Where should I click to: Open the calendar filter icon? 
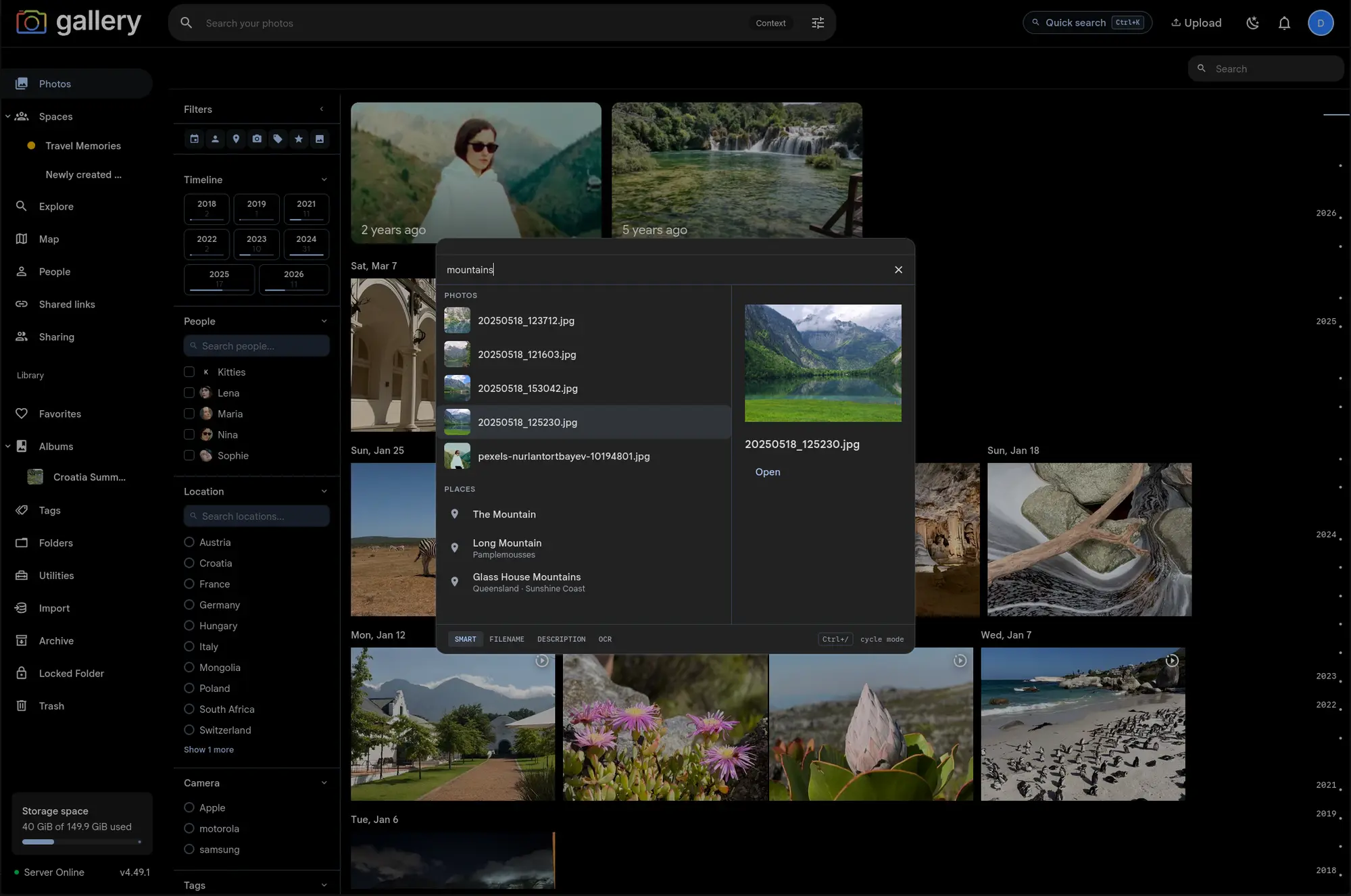tap(194, 139)
